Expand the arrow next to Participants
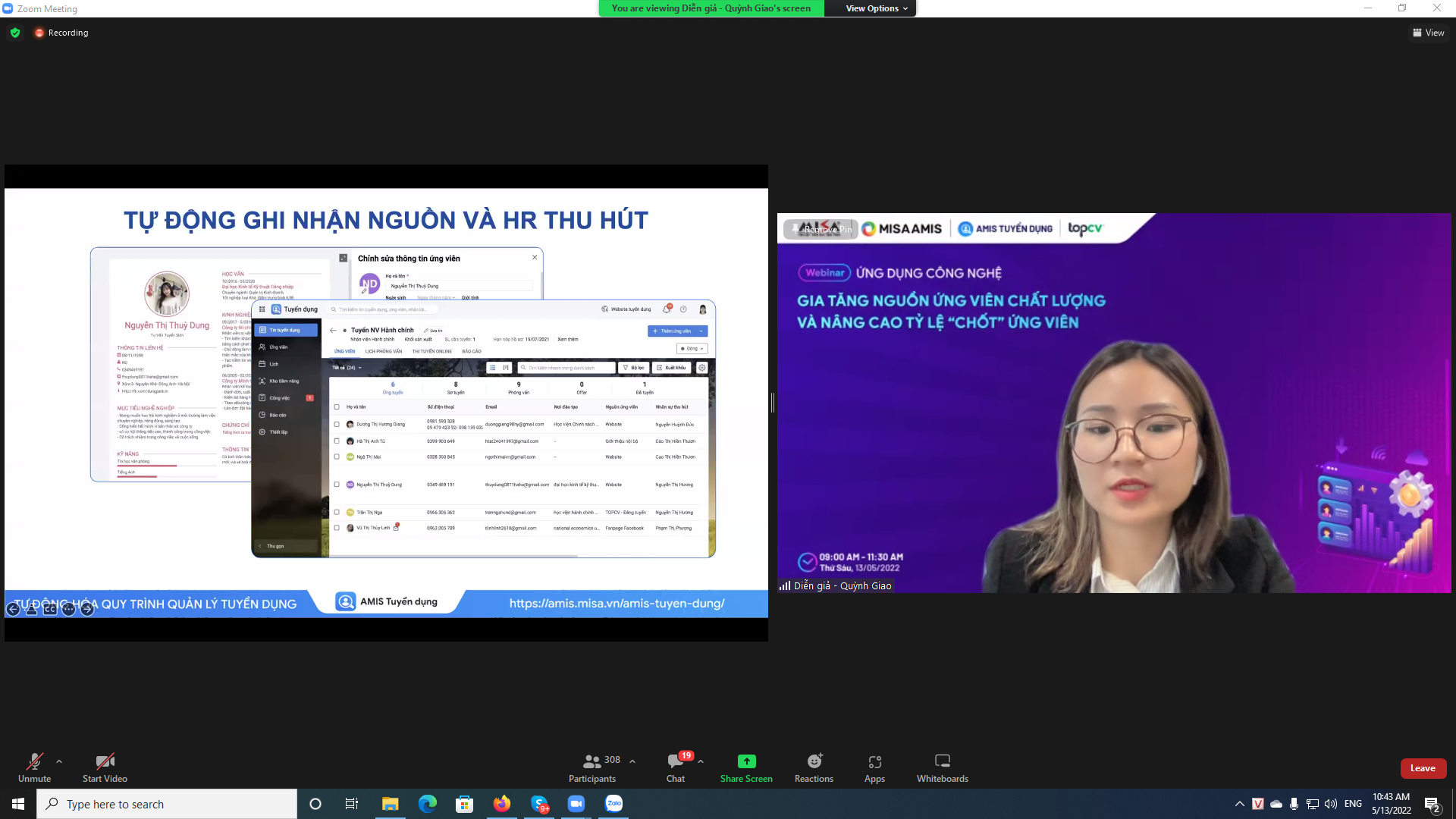The image size is (1456, 819). 632,761
